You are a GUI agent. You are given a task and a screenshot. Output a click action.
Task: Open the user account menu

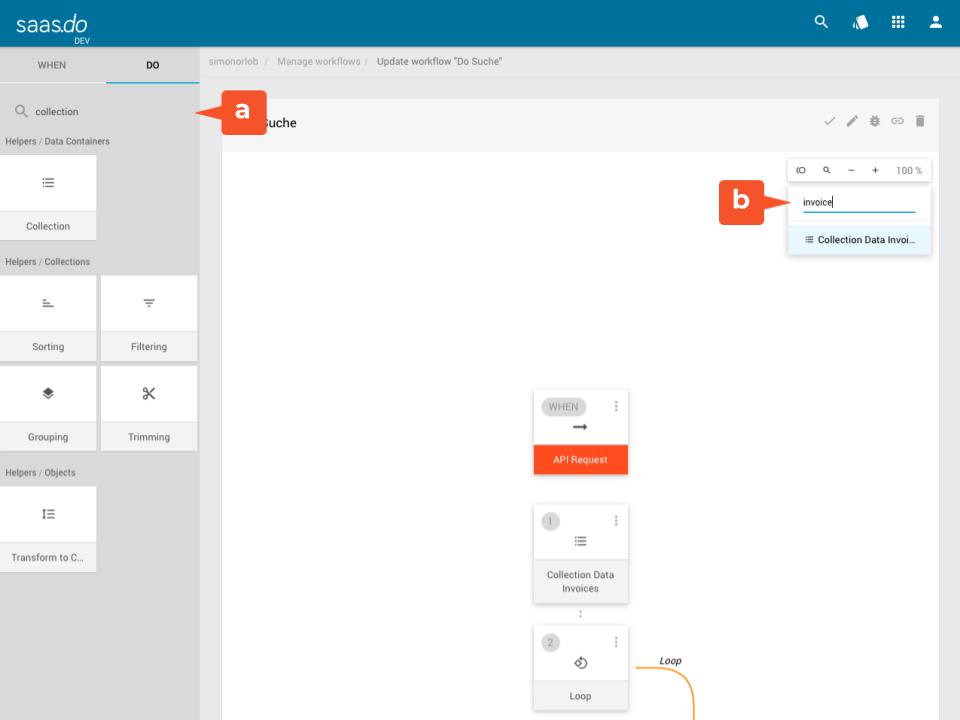[x=936, y=22]
